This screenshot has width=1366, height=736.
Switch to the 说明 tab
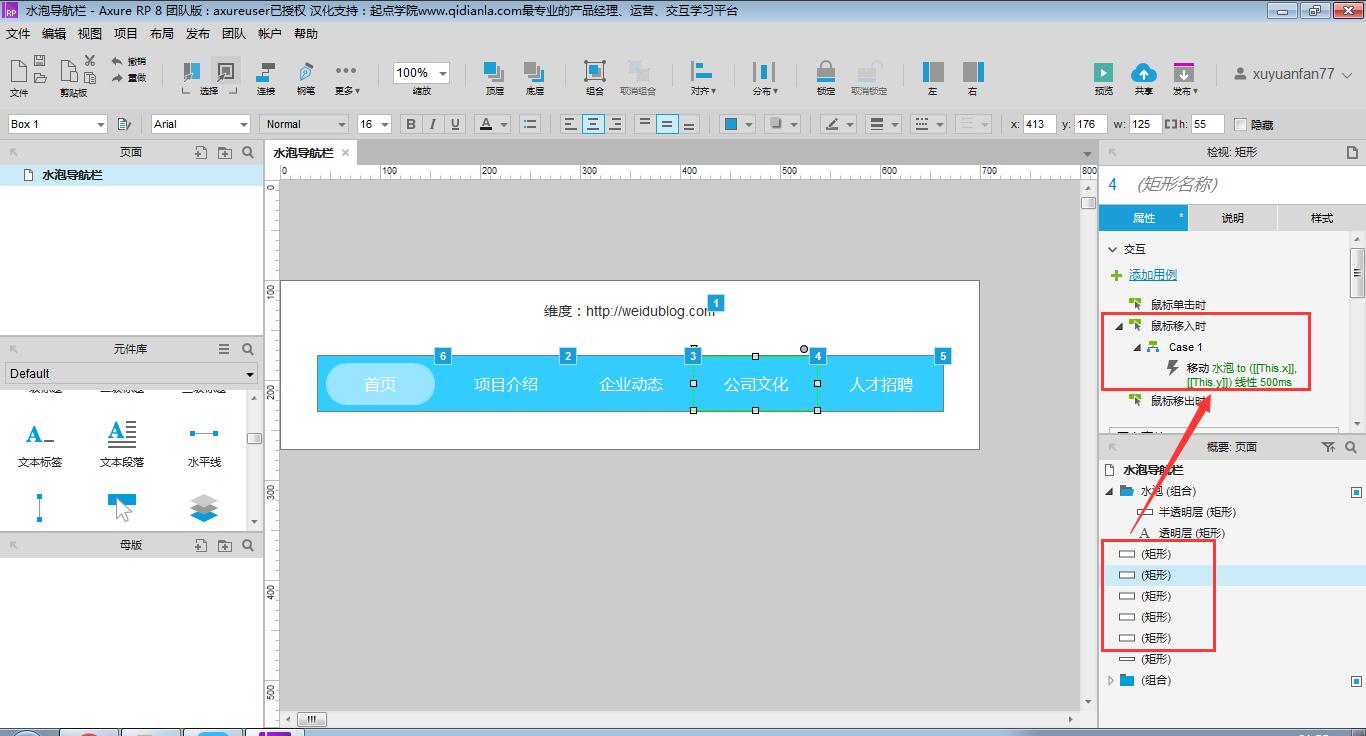pyautogui.click(x=1232, y=218)
